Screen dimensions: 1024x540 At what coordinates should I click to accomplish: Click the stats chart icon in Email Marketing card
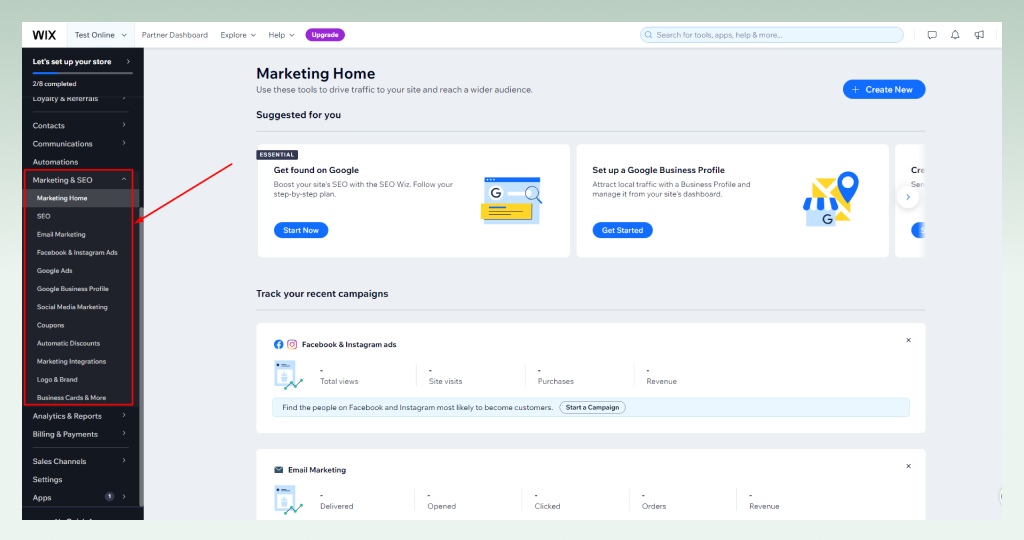[288, 500]
